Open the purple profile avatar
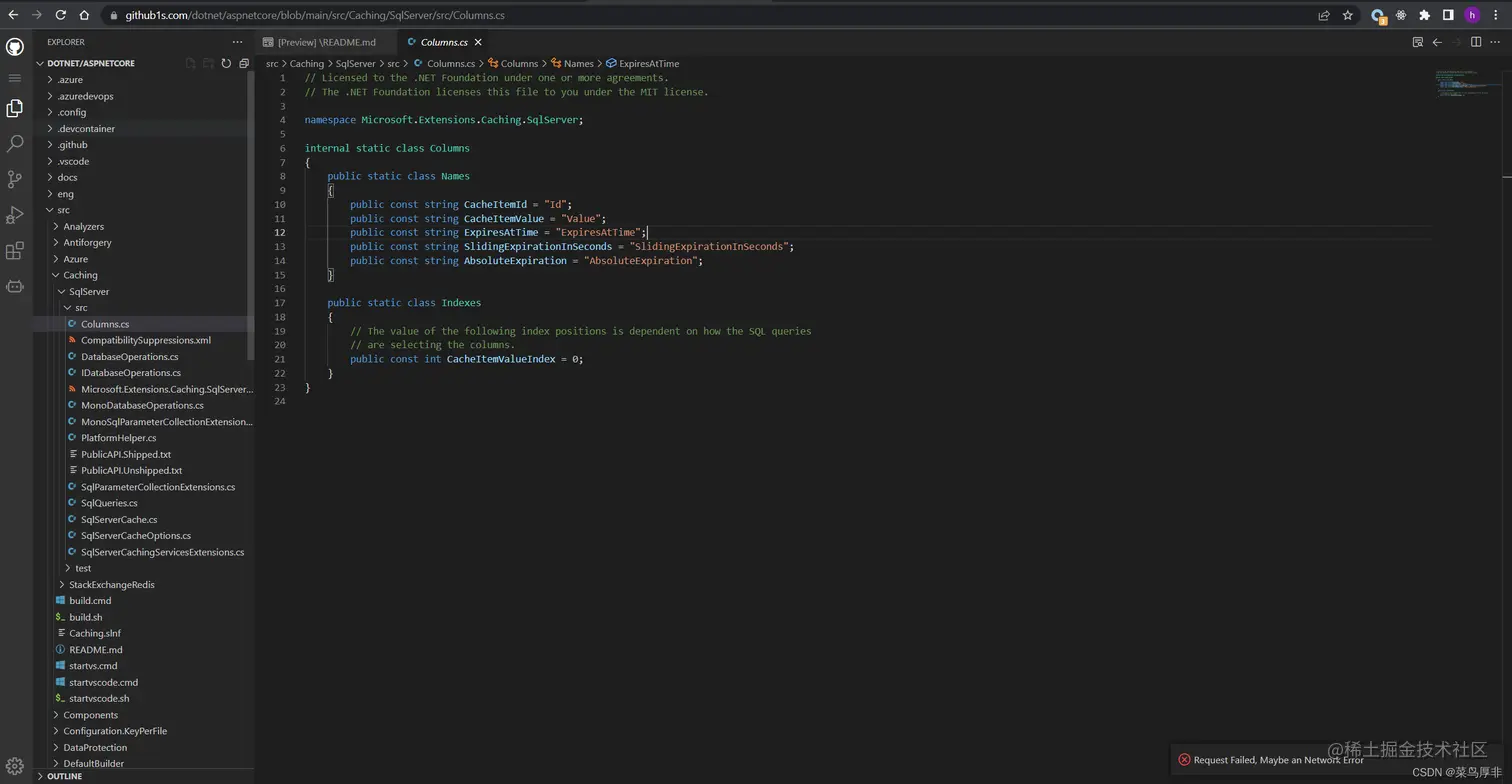 click(1472, 15)
